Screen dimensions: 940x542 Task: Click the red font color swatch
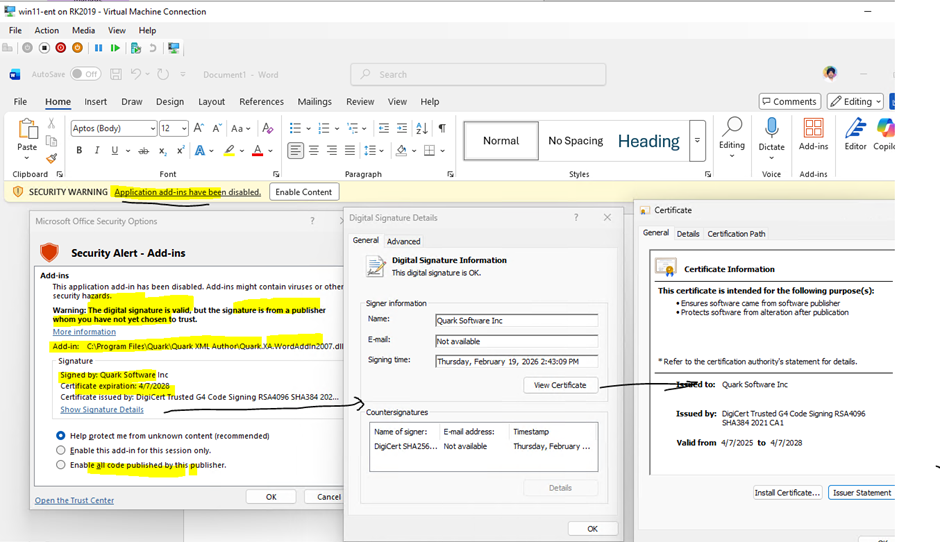257,151
